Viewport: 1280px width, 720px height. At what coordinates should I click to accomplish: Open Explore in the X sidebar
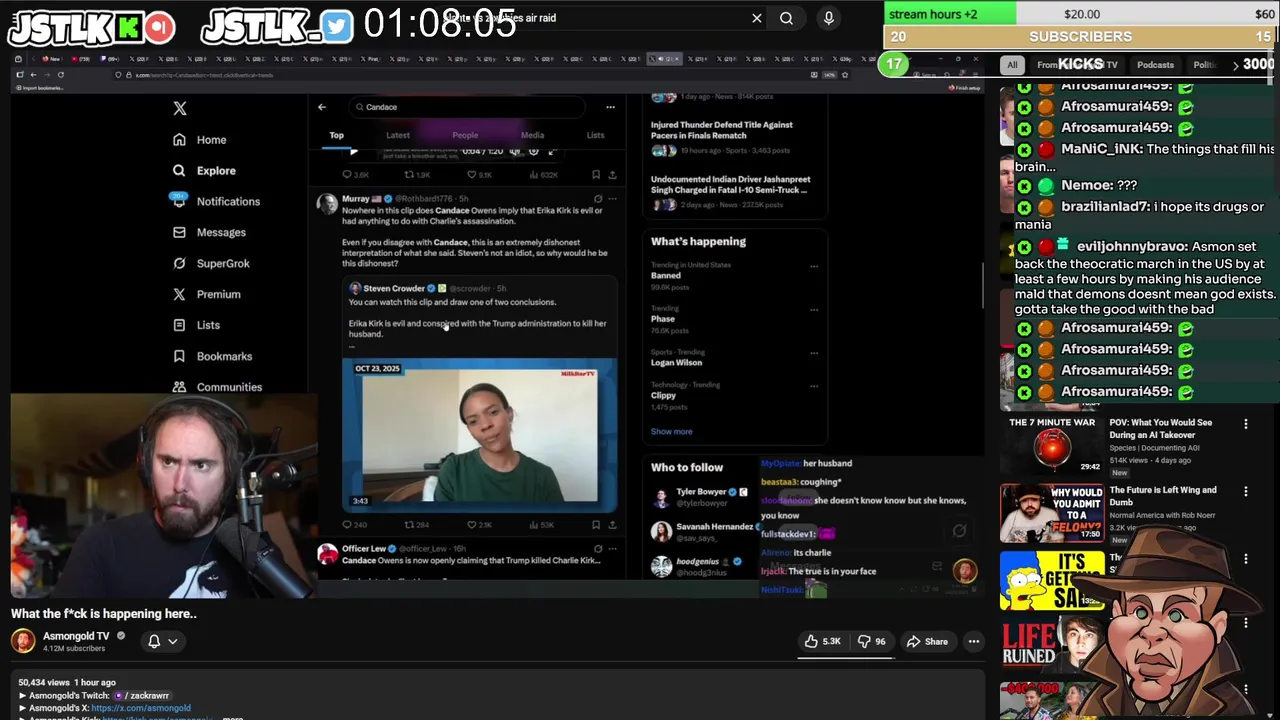pos(205,171)
